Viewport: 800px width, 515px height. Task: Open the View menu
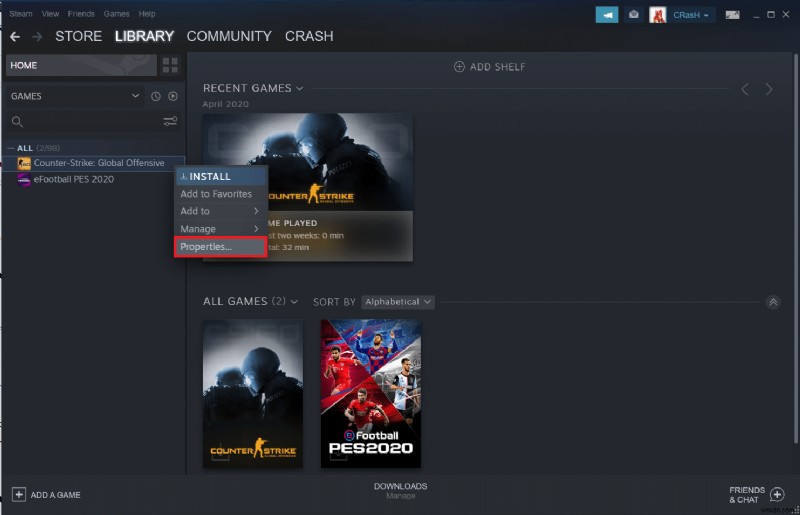[50, 14]
